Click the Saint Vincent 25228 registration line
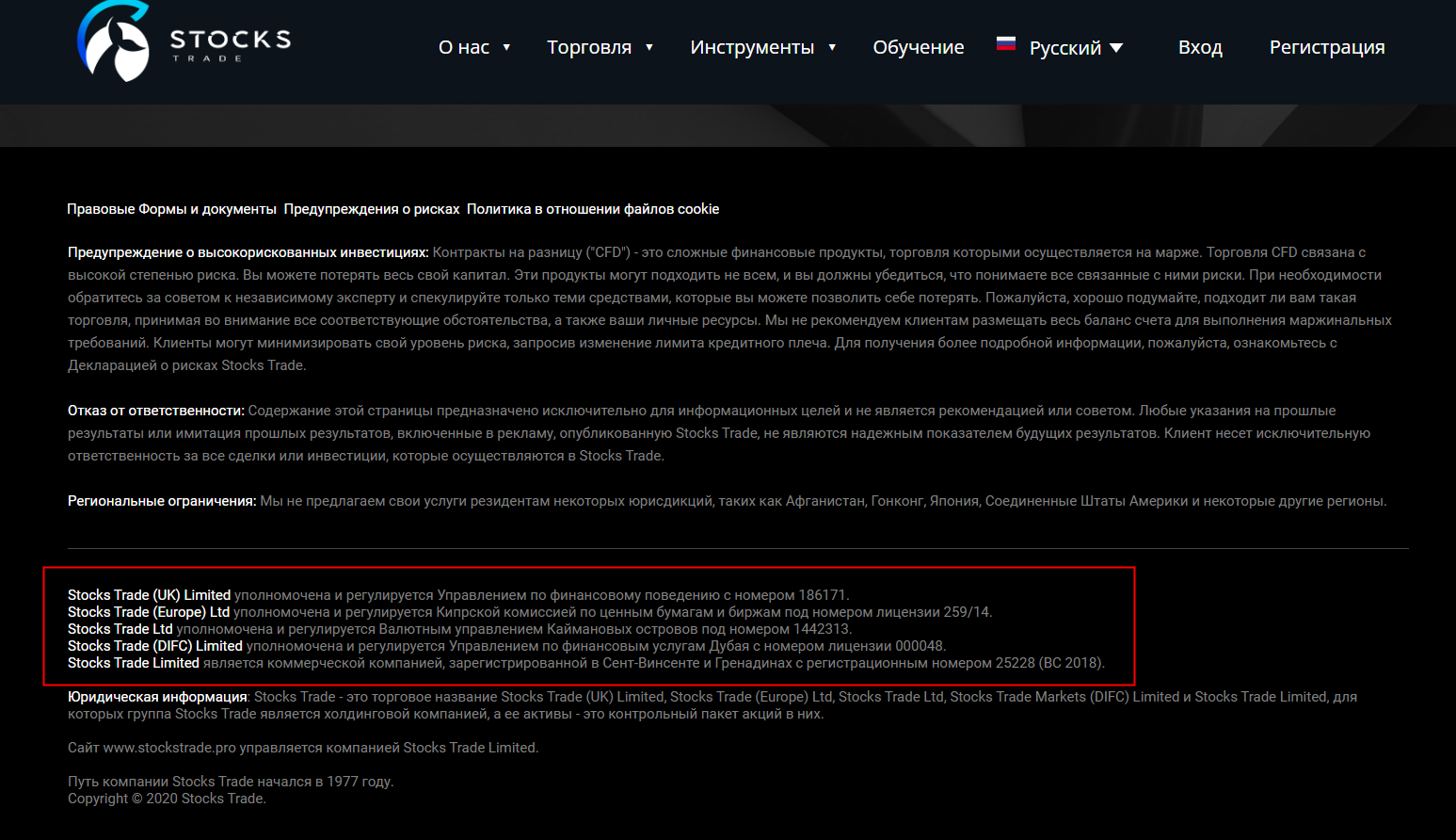 586,663
